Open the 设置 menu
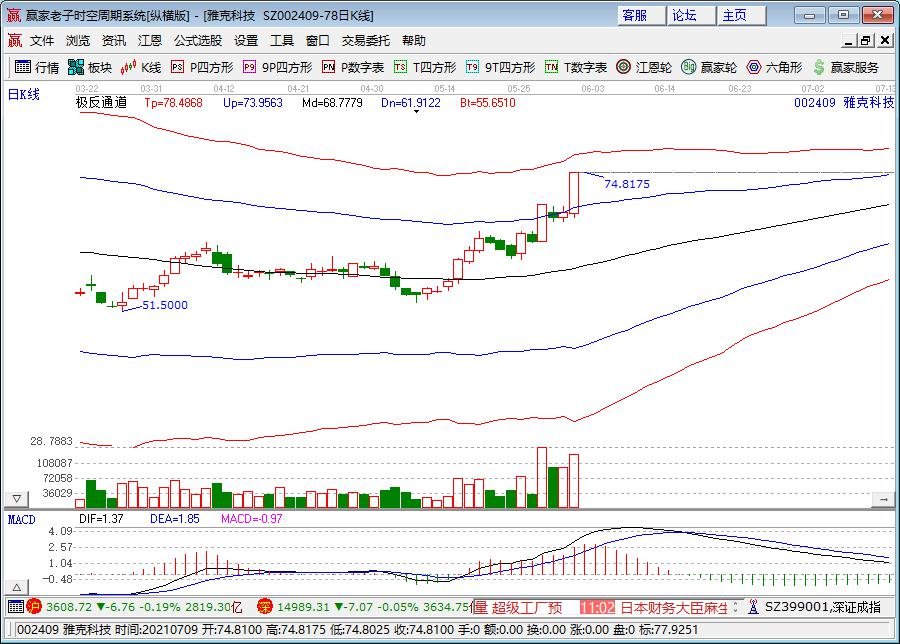This screenshot has height=644, width=900. point(246,40)
